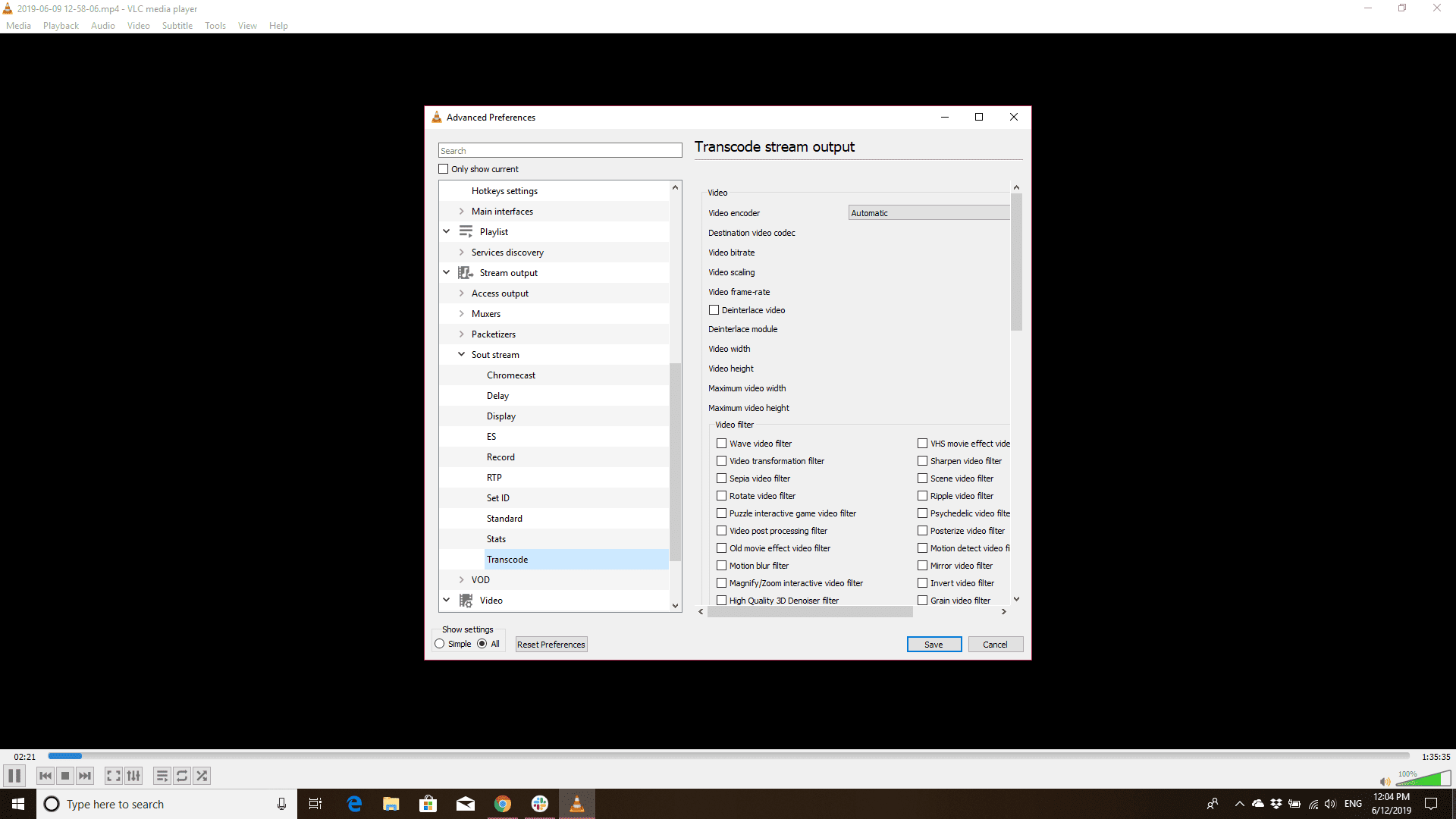This screenshot has width=1456, height=819.
Task: Click the VLC taskbar icon
Action: 577,804
